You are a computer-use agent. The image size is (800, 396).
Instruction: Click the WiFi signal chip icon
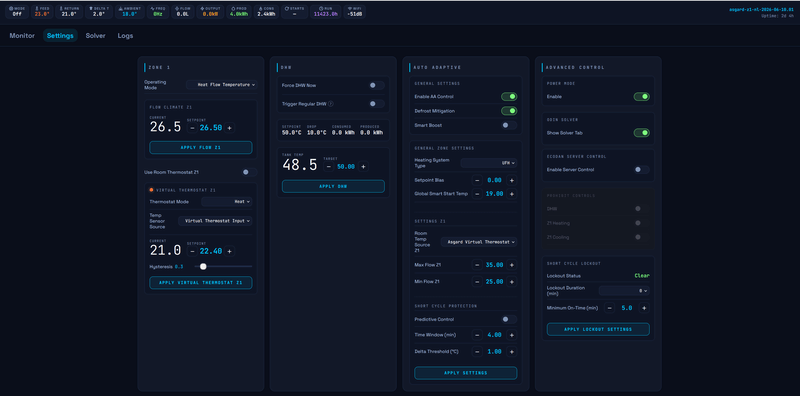(x=349, y=9)
